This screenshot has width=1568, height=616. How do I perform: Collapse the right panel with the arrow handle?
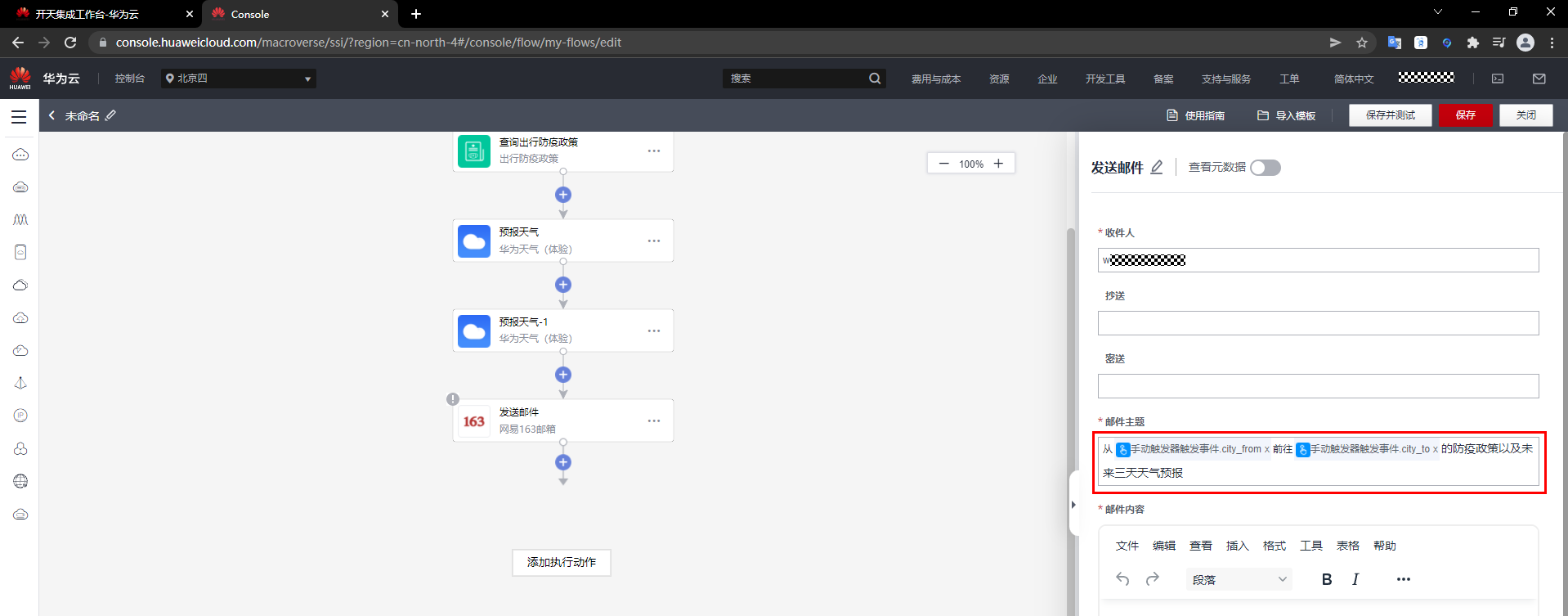coord(1073,505)
